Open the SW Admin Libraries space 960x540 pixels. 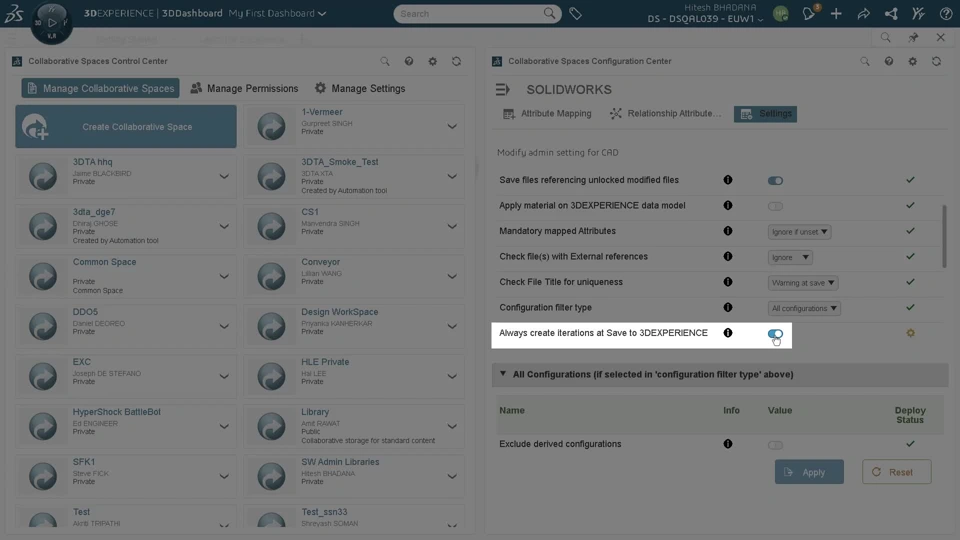[354, 476]
